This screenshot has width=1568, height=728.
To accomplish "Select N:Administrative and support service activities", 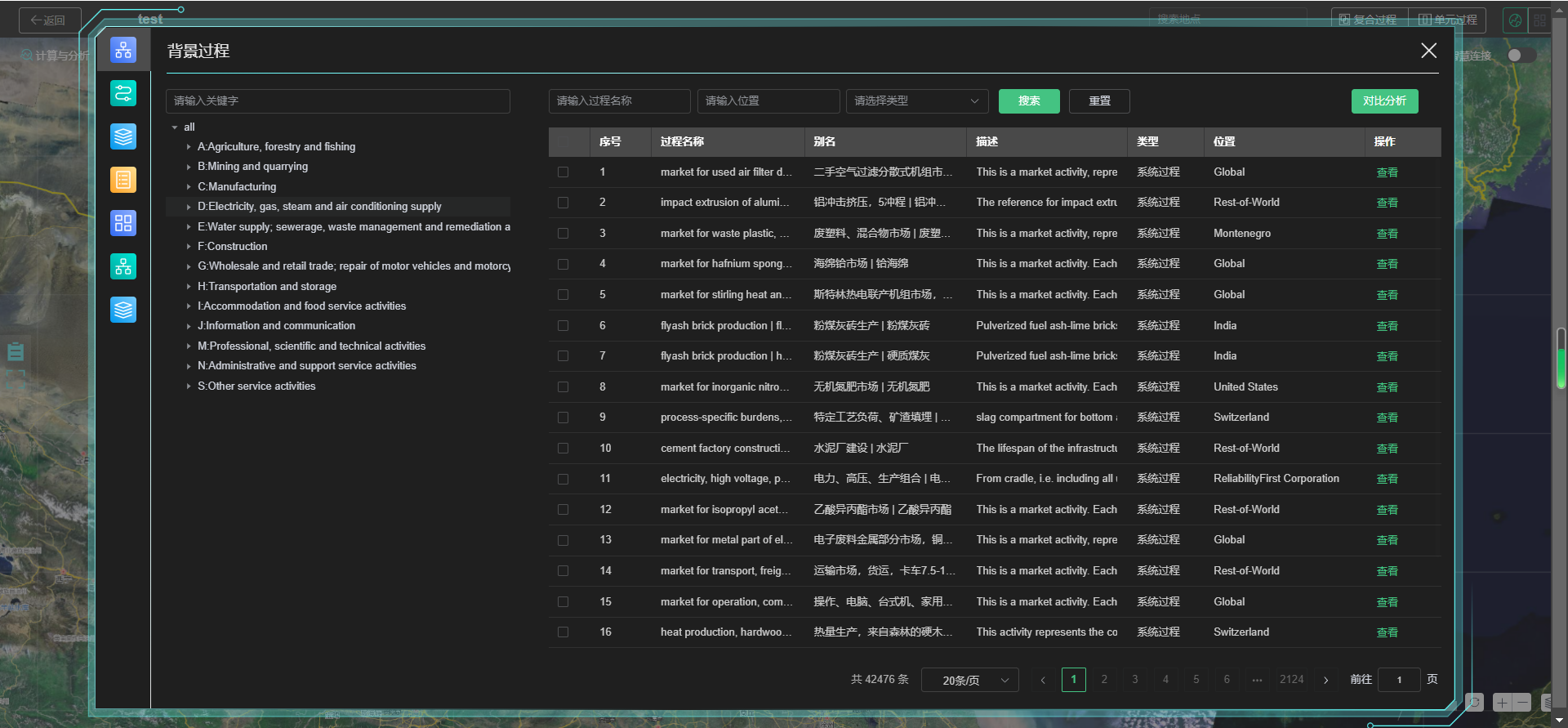I will click(306, 366).
